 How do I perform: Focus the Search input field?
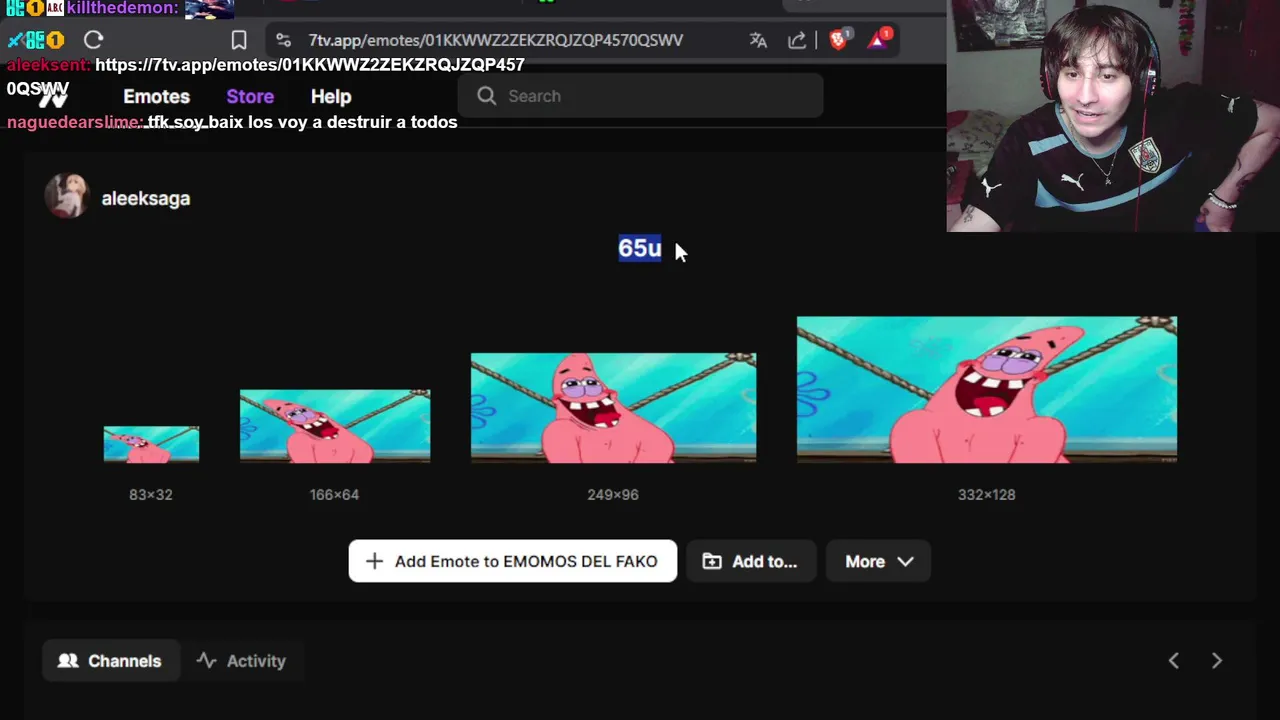point(640,96)
